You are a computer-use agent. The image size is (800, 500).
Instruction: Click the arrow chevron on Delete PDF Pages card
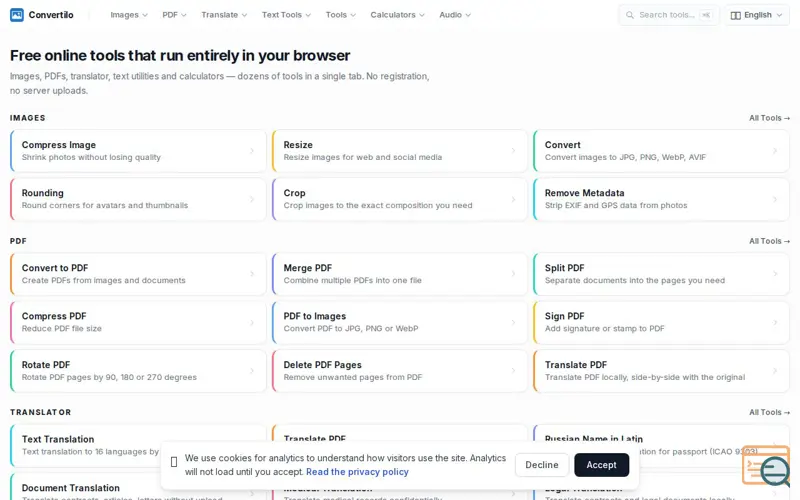(x=513, y=371)
